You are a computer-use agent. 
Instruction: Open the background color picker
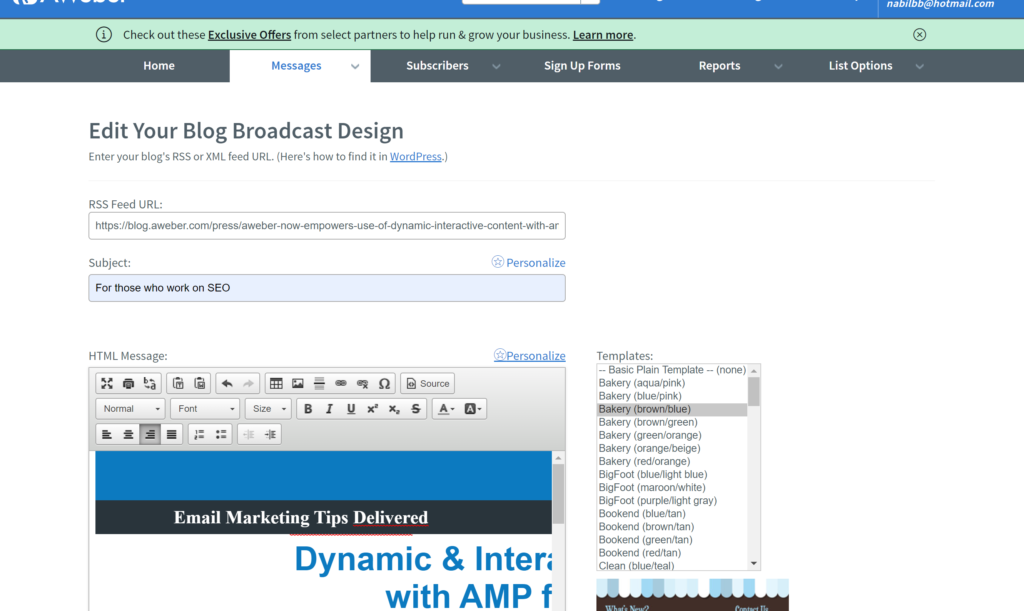[473, 409]
